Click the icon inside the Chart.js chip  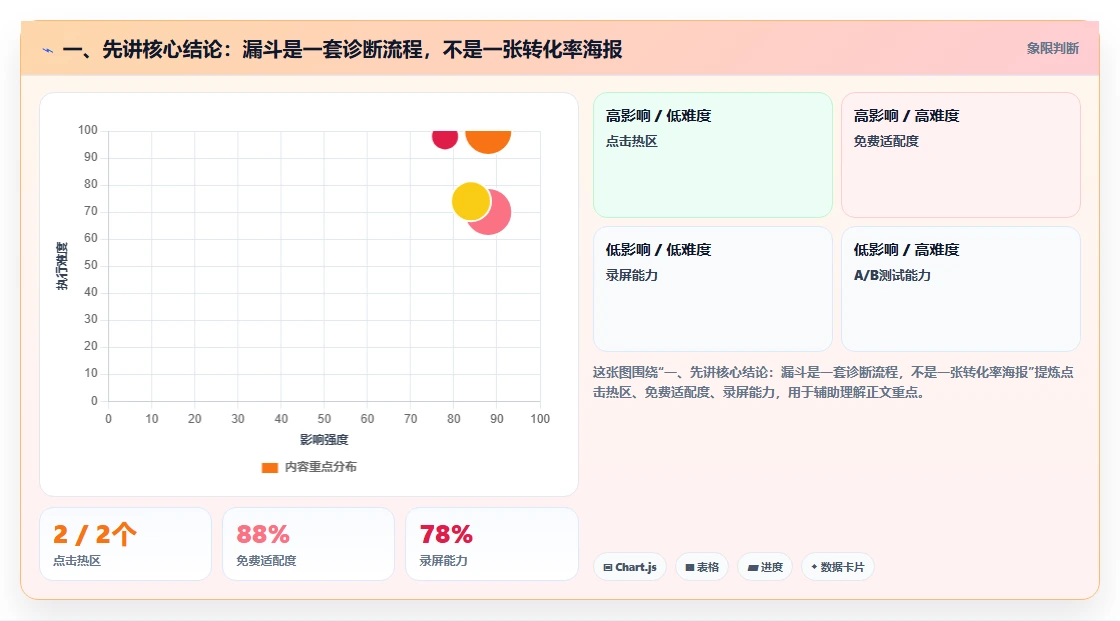pos(608,567)
